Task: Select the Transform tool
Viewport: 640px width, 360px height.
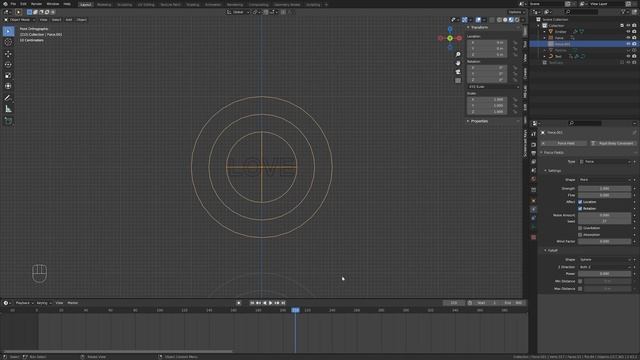Action: 8,86
